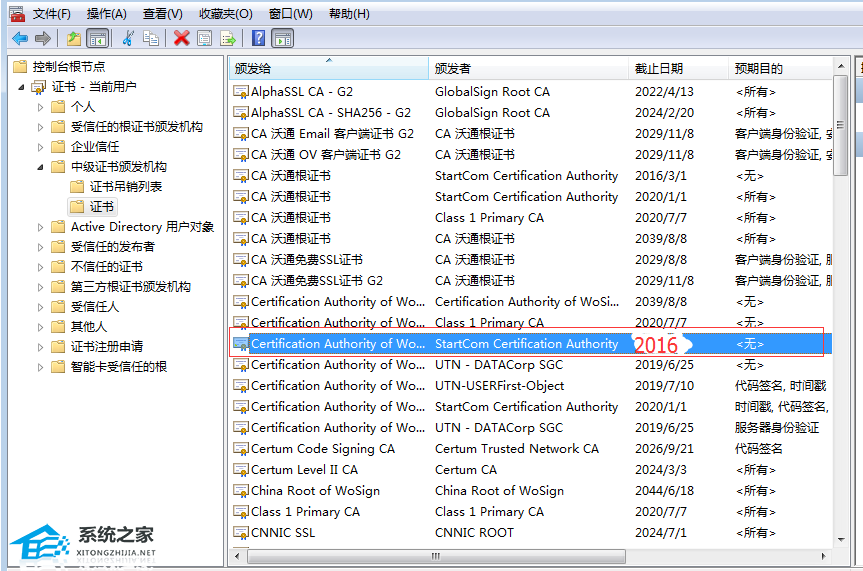This screenshot has height=571, width=863.
Task: Click the list's vertical scrollbar down arrow
Action: (840, 540)
